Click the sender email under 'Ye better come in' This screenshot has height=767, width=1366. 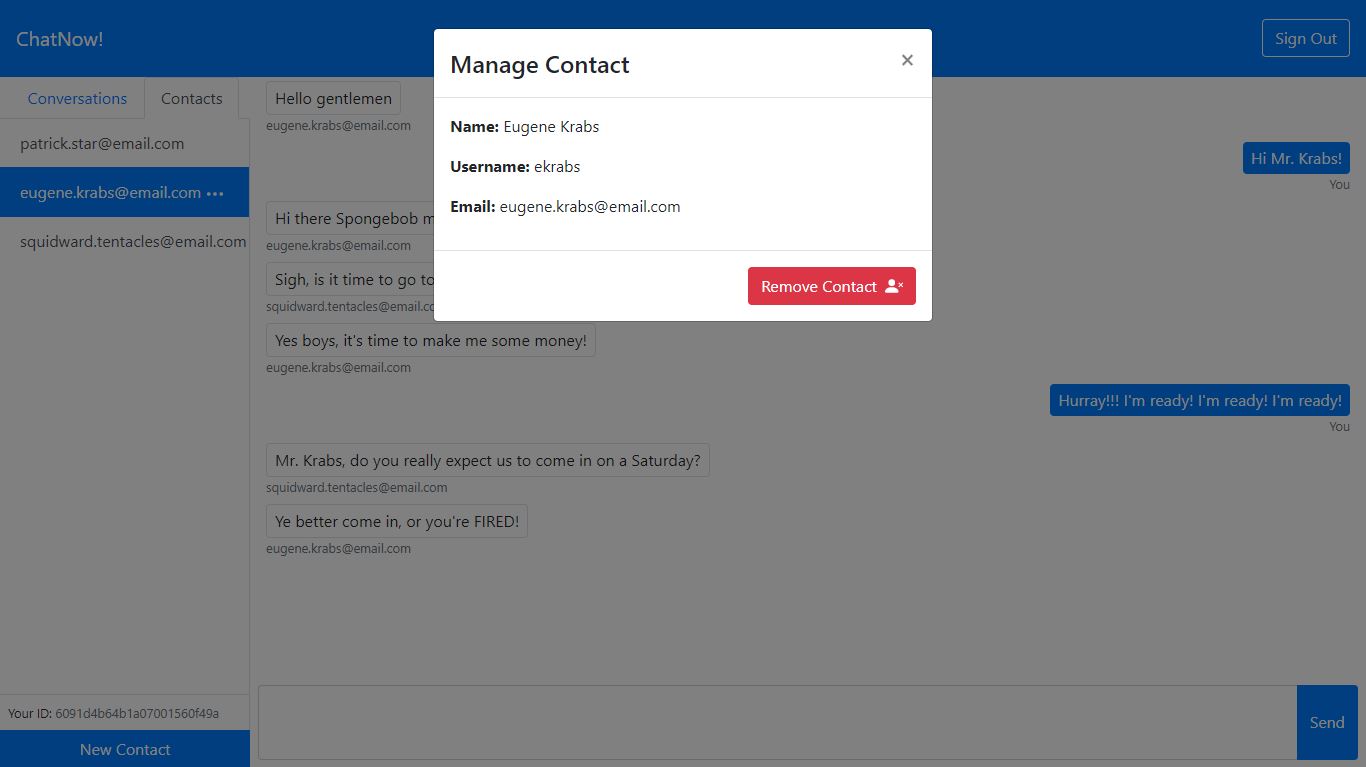click(338, 548)
